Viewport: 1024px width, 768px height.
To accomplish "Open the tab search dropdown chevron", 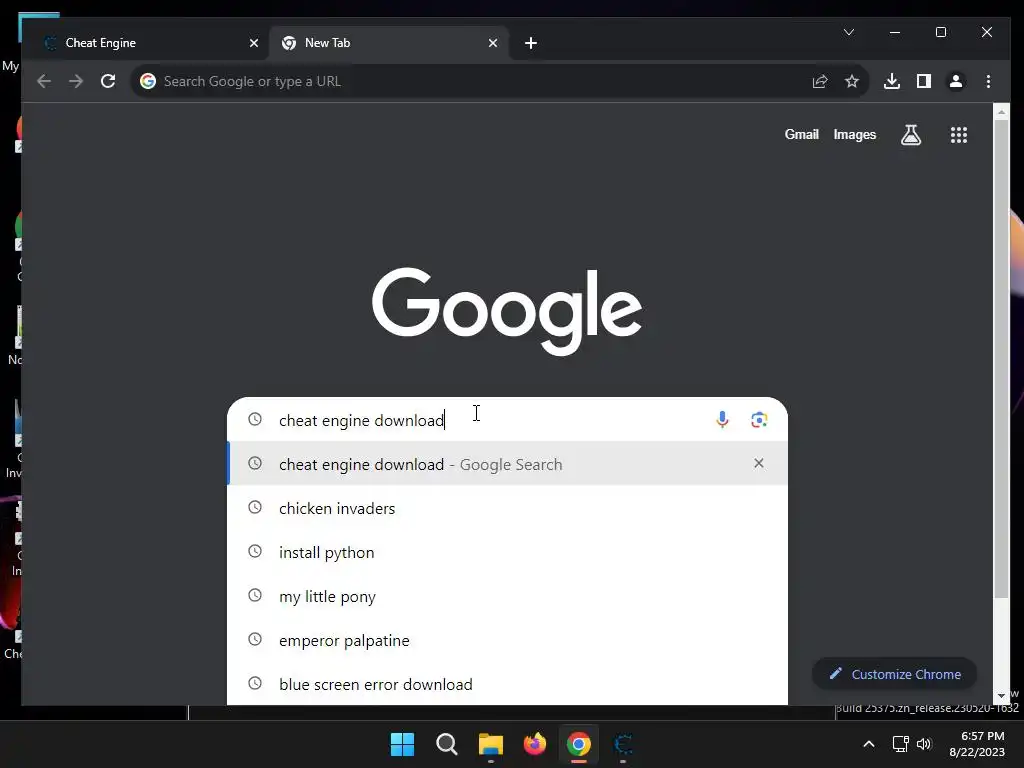I will [849, 32].
